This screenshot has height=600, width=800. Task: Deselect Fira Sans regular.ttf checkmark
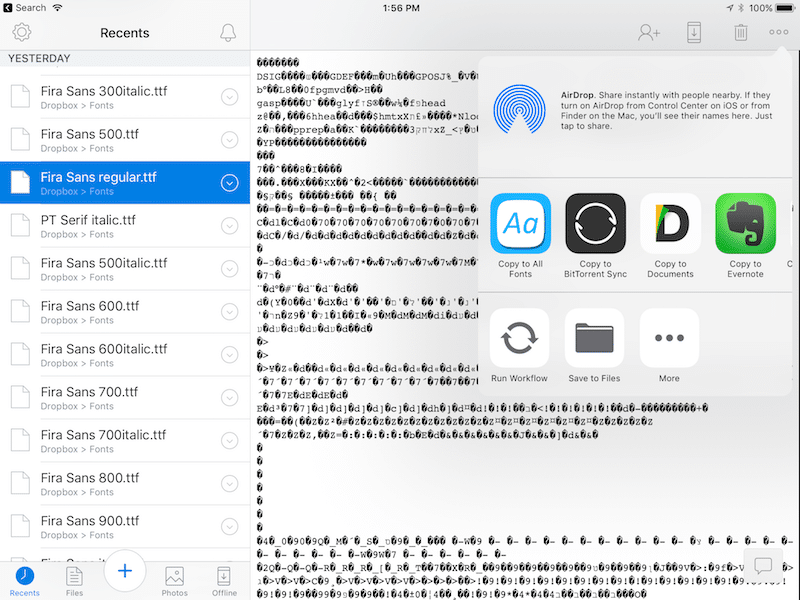tap(229, 184)
